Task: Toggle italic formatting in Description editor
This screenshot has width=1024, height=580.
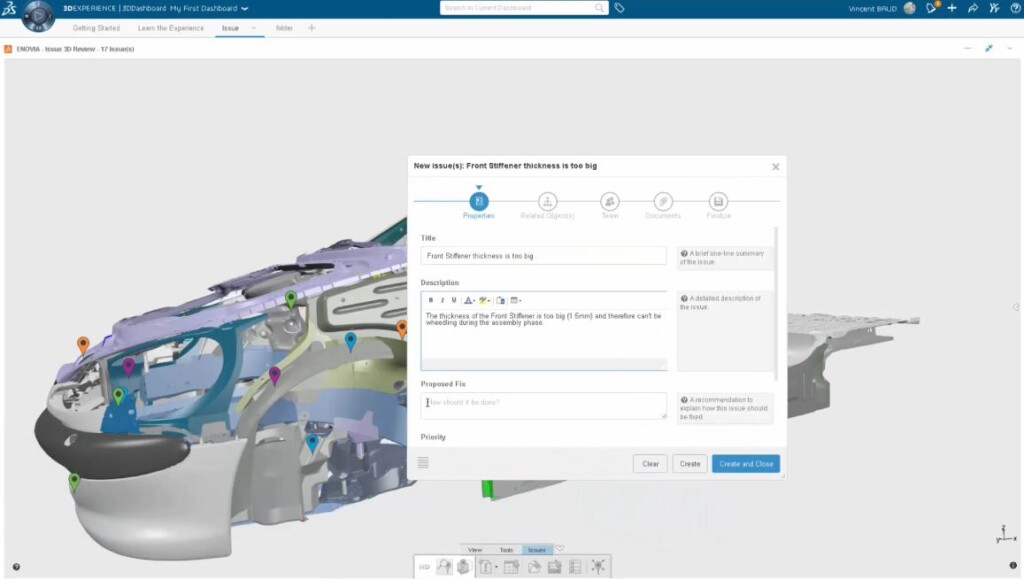Action: (x=442, y=300)
